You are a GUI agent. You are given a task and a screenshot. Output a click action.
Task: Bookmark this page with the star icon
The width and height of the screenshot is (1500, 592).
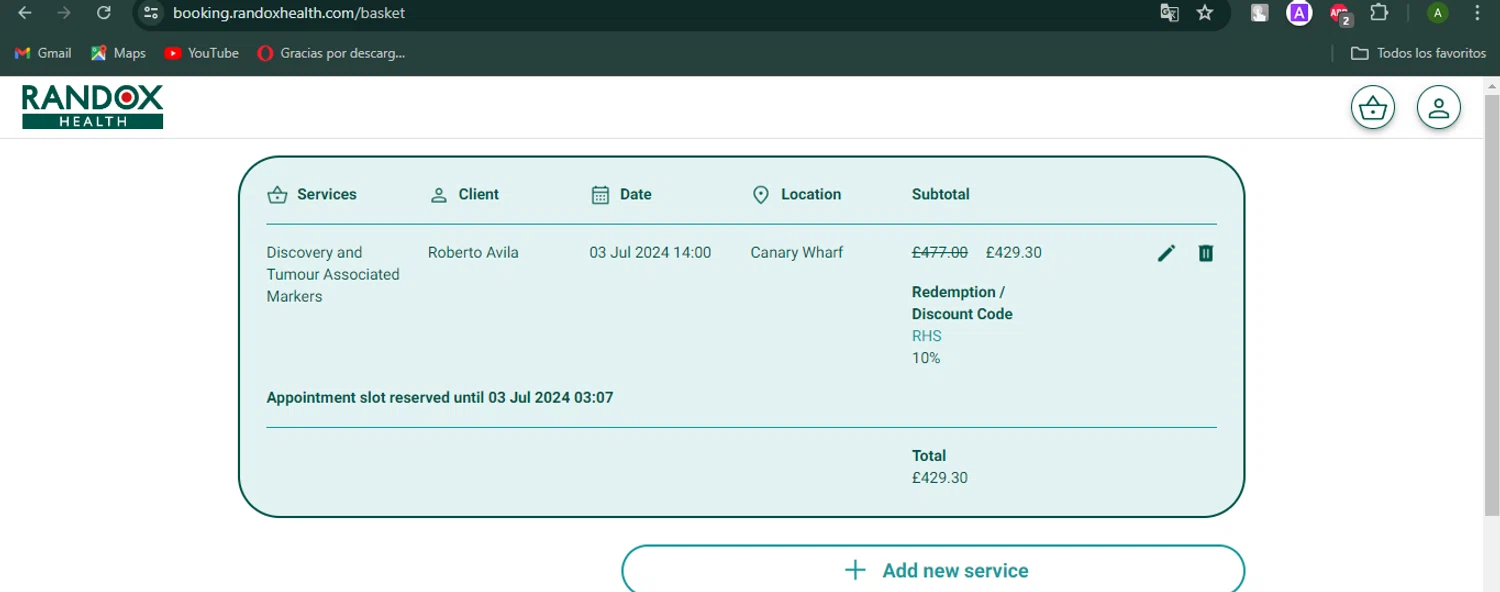[1205, 13]
